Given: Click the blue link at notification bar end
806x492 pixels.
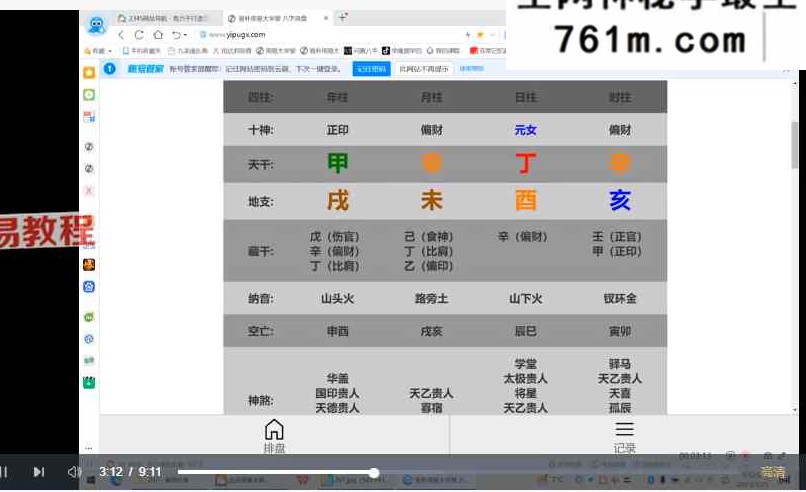Looking at the screenshot, I should (x=471, y=68).
